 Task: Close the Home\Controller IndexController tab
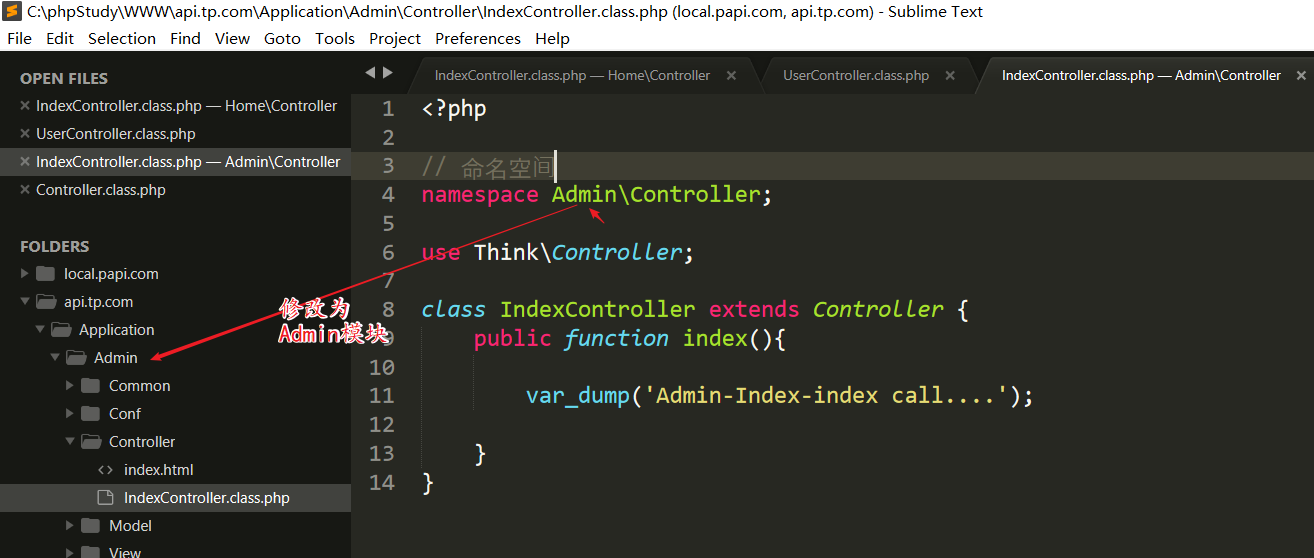(x=731, y=76)
